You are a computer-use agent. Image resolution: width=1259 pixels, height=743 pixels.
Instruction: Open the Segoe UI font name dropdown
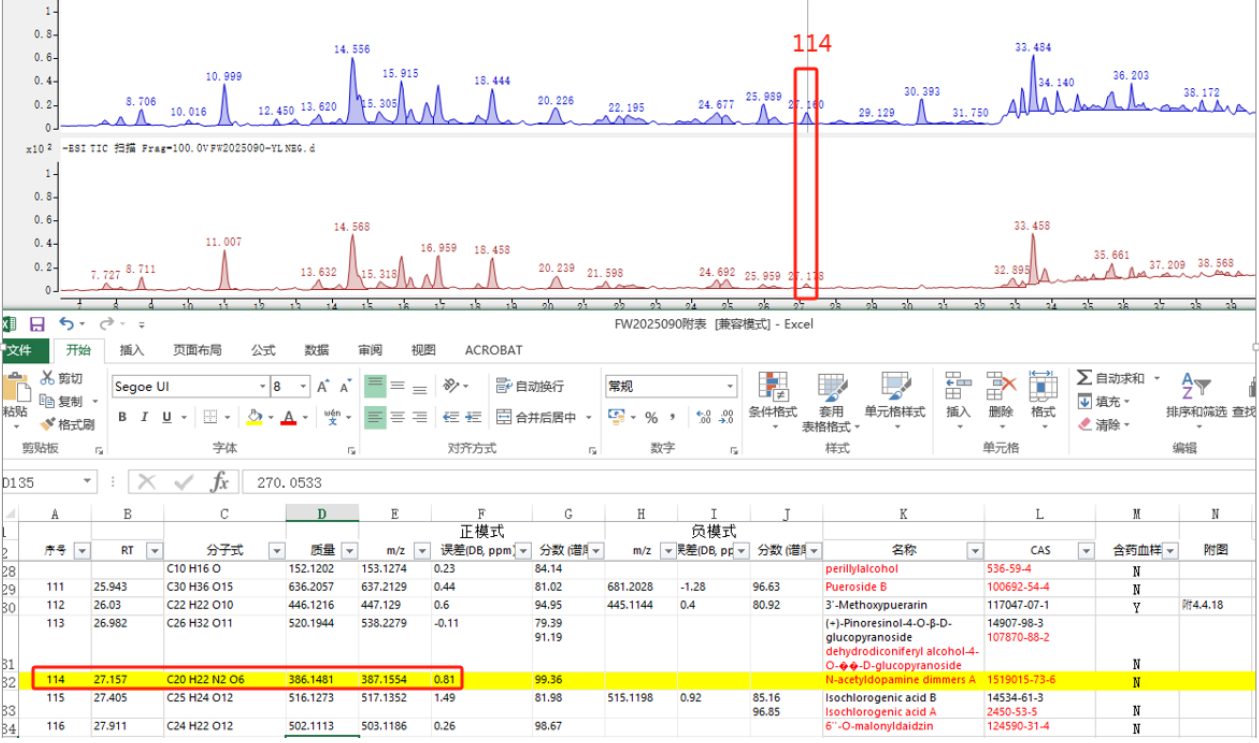click(263, 386)
